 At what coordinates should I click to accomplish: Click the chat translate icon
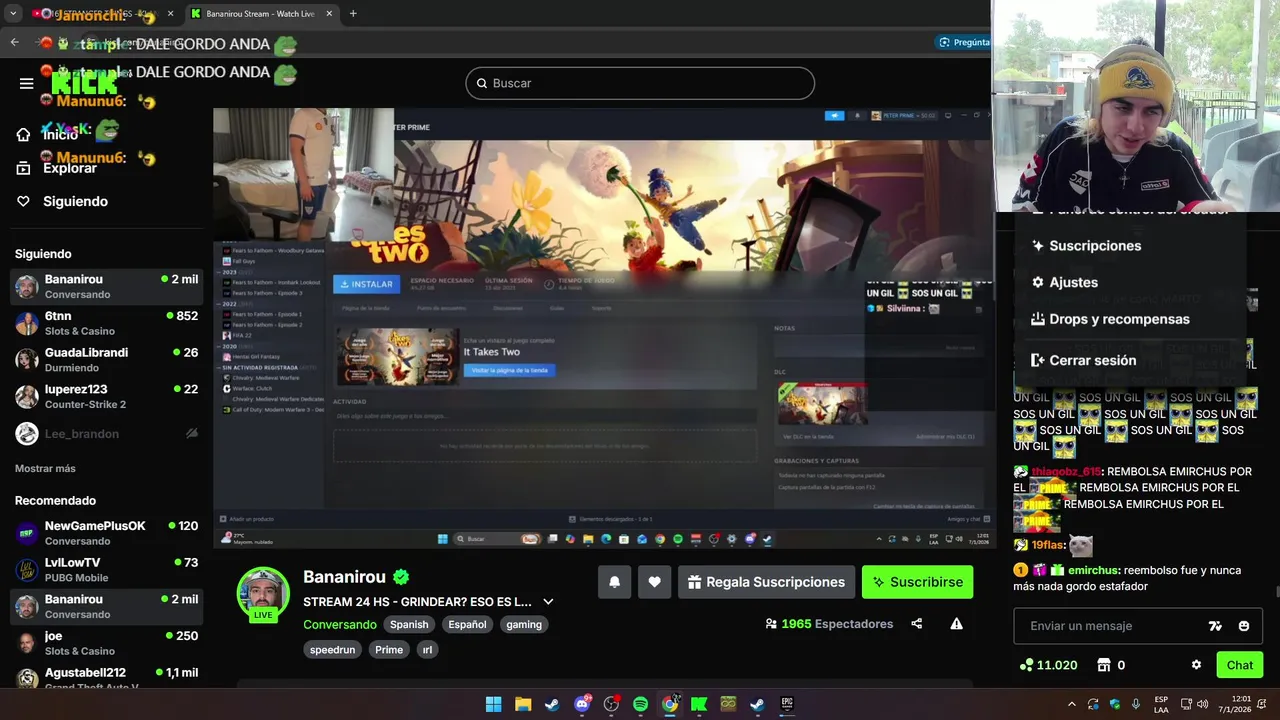tap(1215, 626)
